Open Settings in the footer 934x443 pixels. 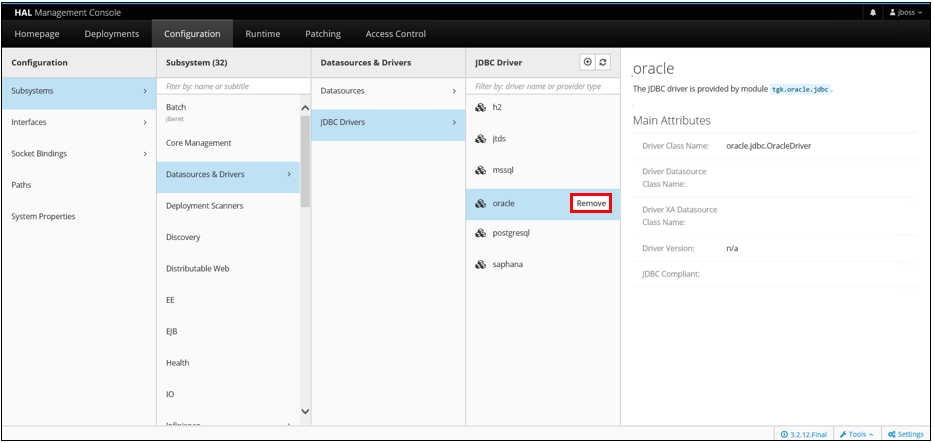[x=905, y=434]
